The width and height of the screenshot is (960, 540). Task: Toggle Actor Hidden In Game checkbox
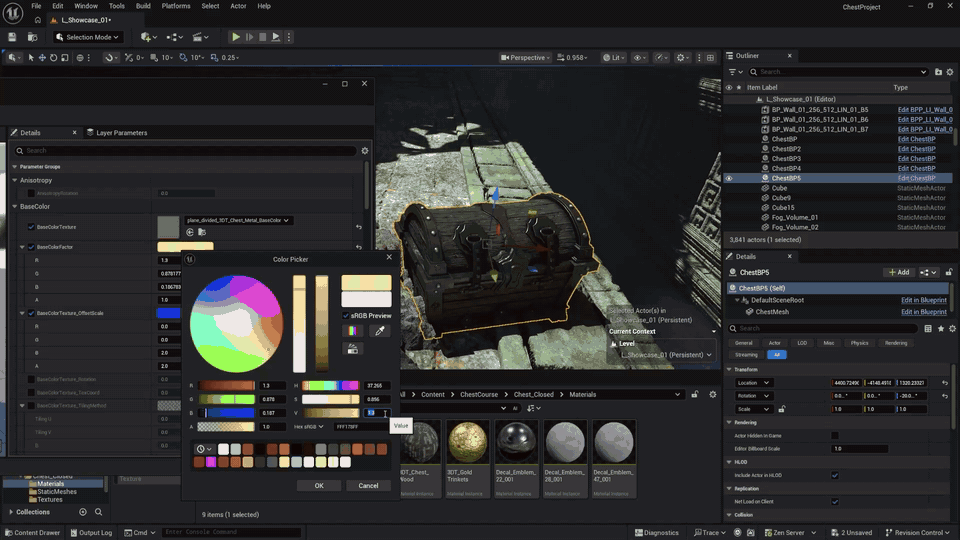(835, 436)
